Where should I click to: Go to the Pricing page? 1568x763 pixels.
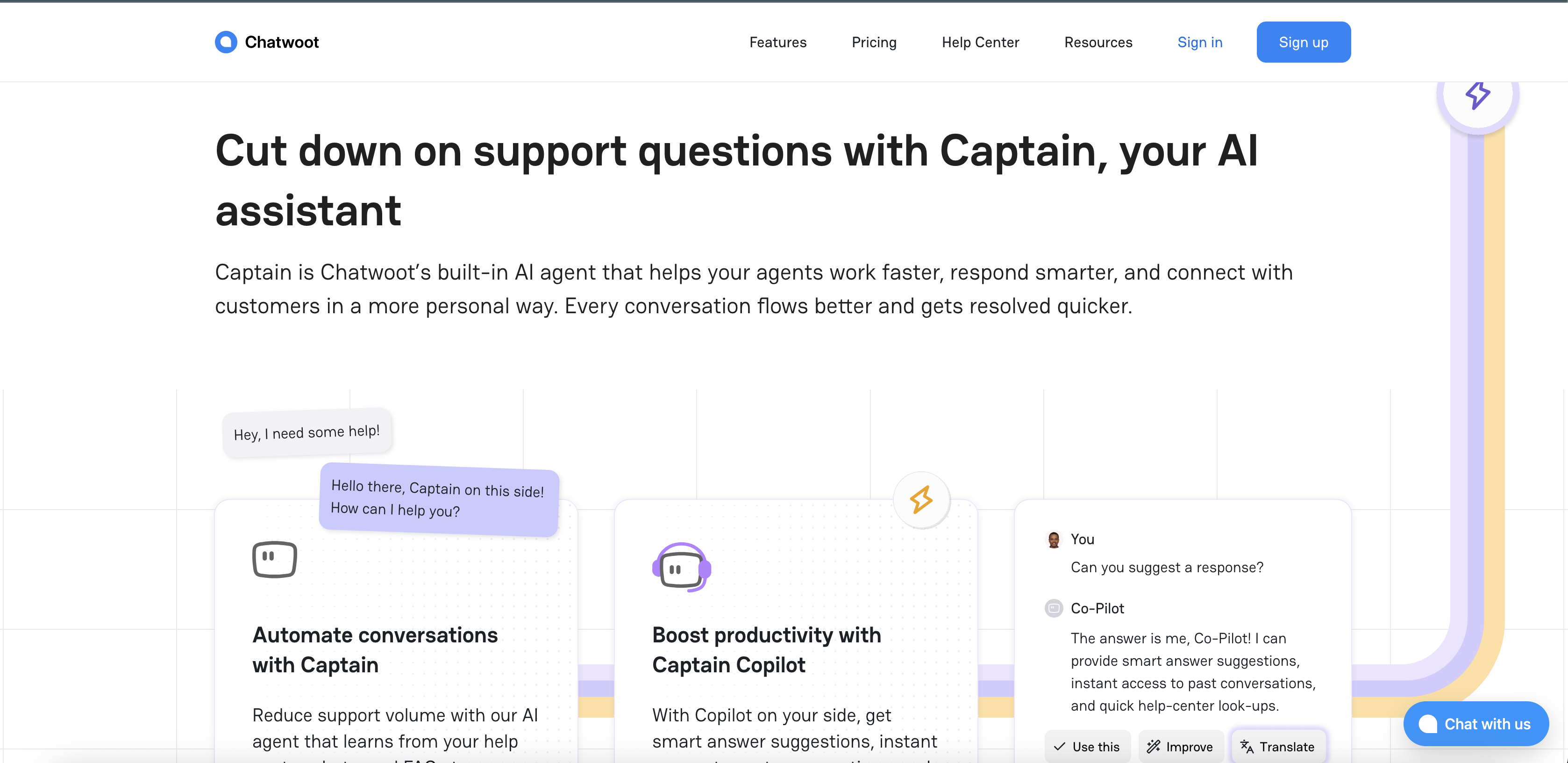874,42
